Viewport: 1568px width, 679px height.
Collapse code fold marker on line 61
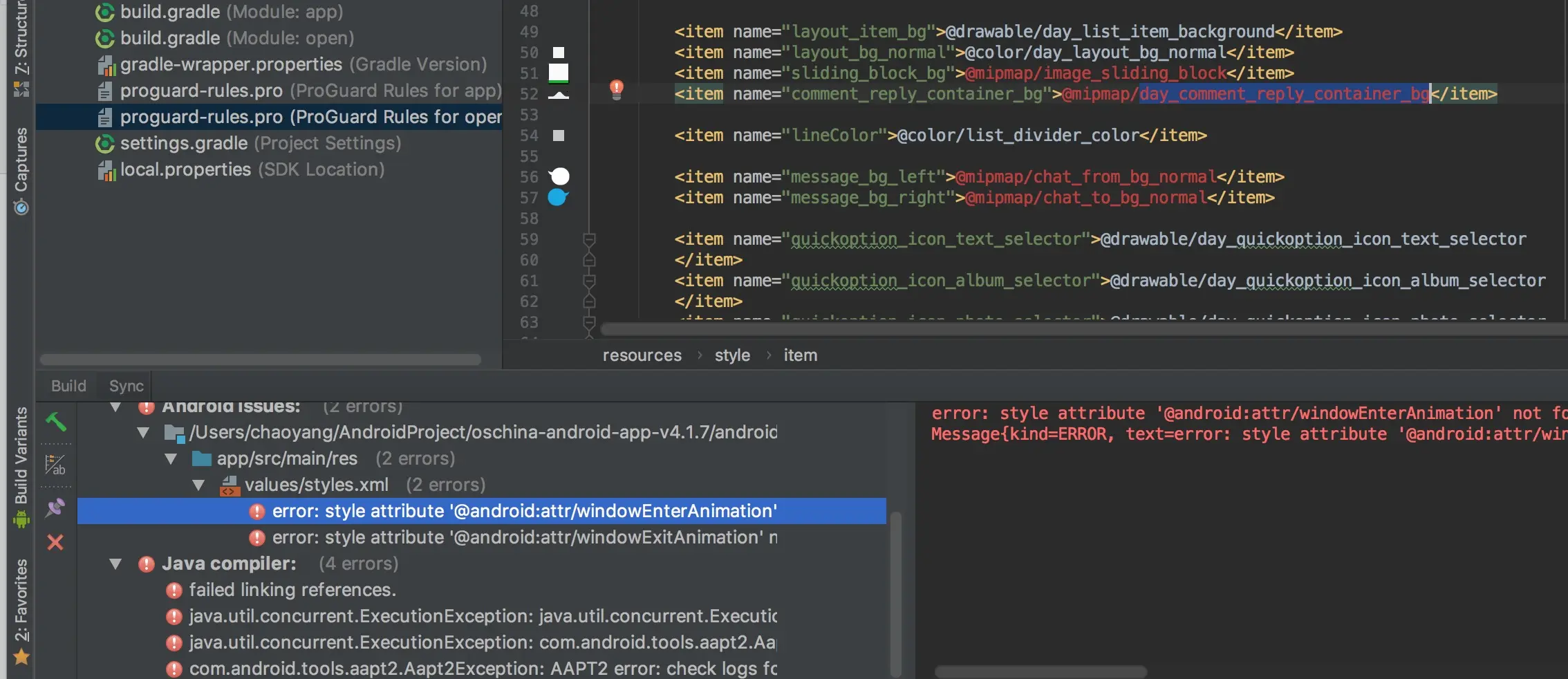[x=589, y=281]
